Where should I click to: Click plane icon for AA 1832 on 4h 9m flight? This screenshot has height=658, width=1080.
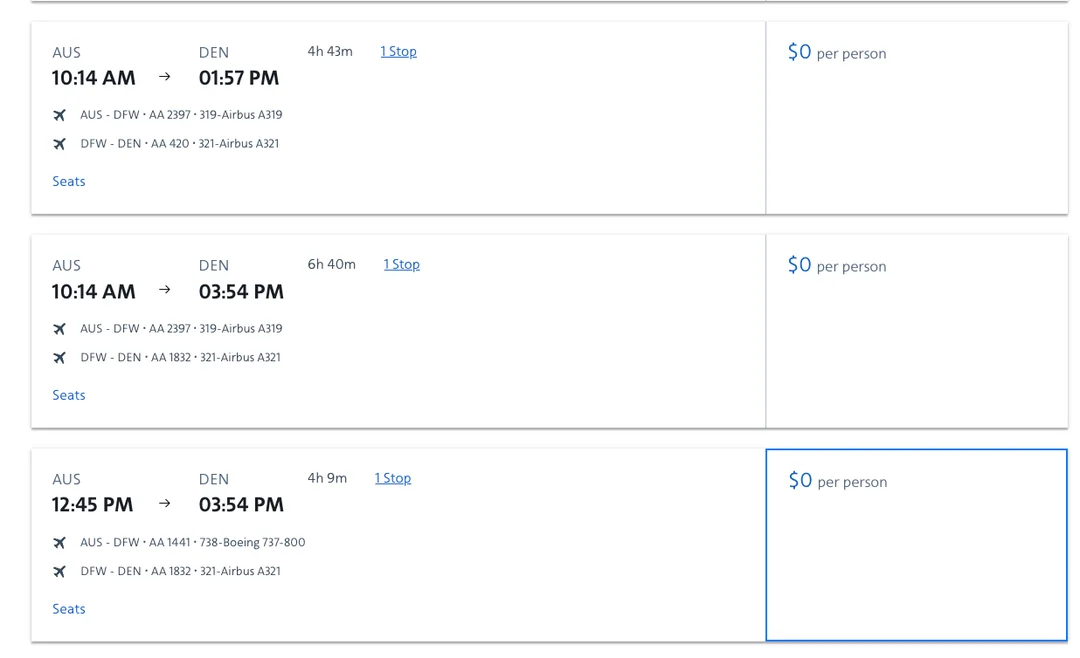(59, 572)
